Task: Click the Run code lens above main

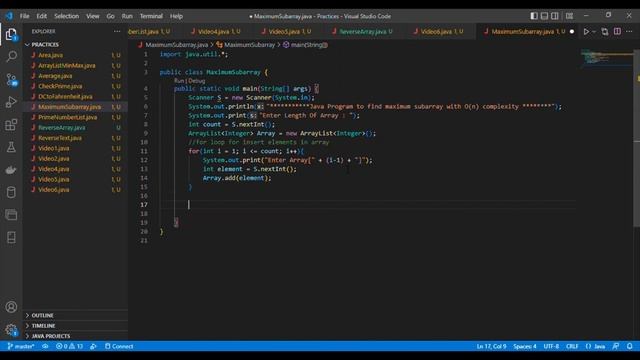Action: [x=178, y=81]
